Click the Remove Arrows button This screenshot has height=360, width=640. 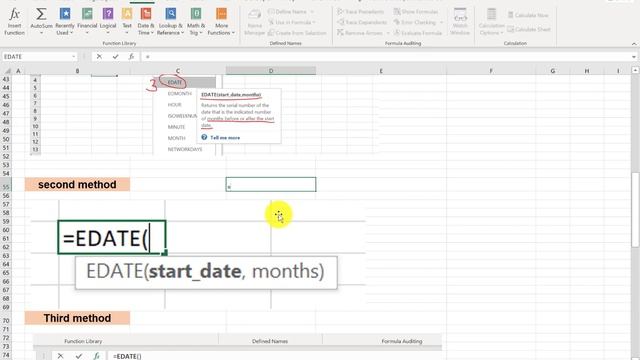(360, 33)
